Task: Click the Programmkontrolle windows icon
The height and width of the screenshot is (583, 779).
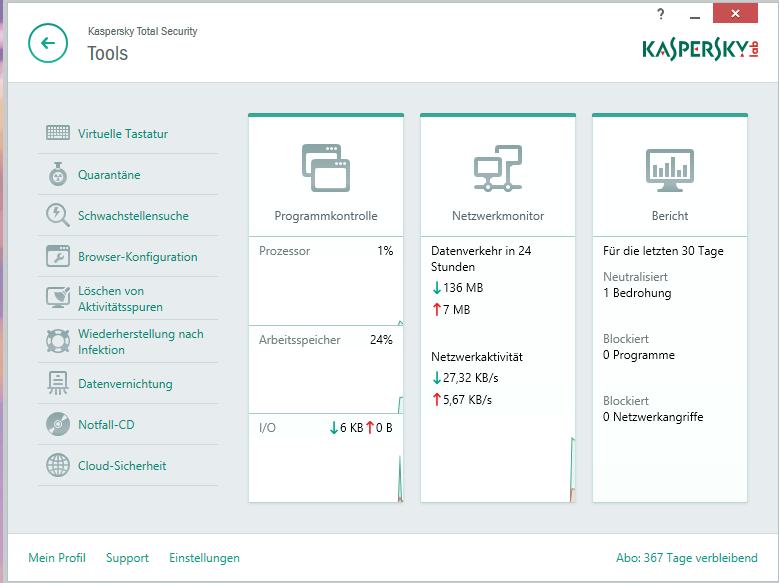Action: [x=326, y=168]
